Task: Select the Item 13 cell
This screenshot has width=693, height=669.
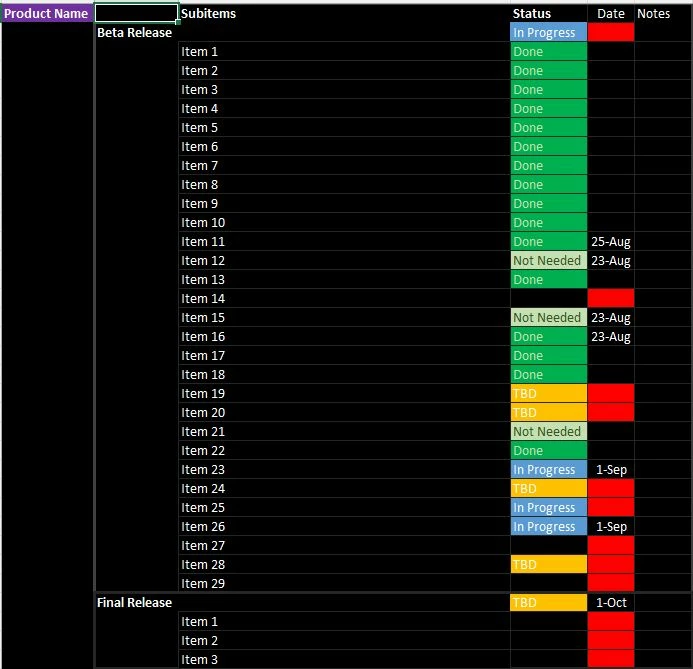Action: click(x=344, y=280)
